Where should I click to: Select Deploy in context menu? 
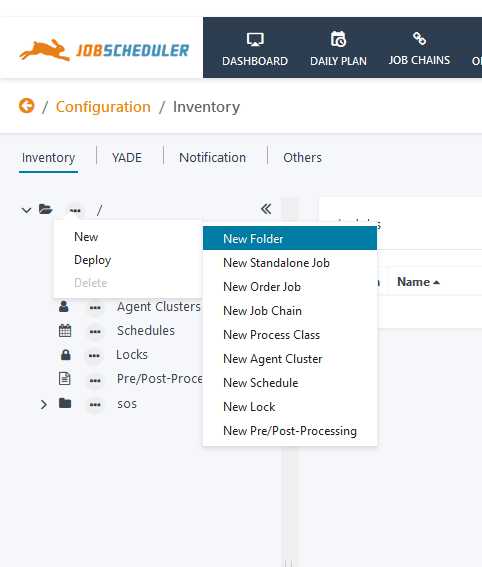[x=93, y=260]
